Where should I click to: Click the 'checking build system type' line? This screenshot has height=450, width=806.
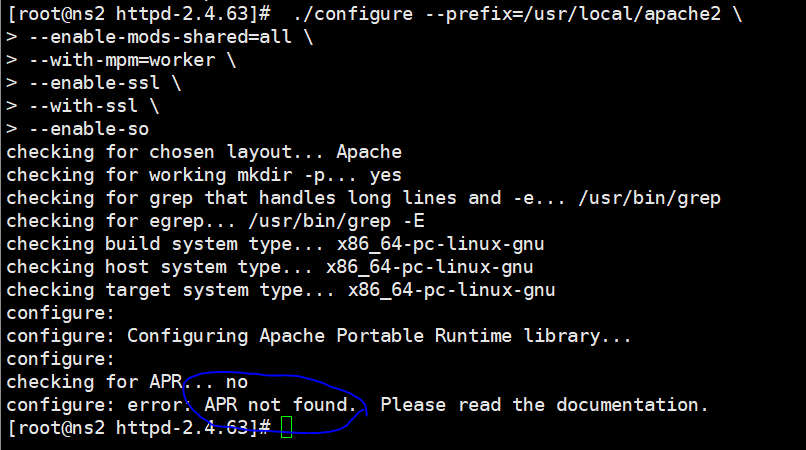click(x=276, y=244)
